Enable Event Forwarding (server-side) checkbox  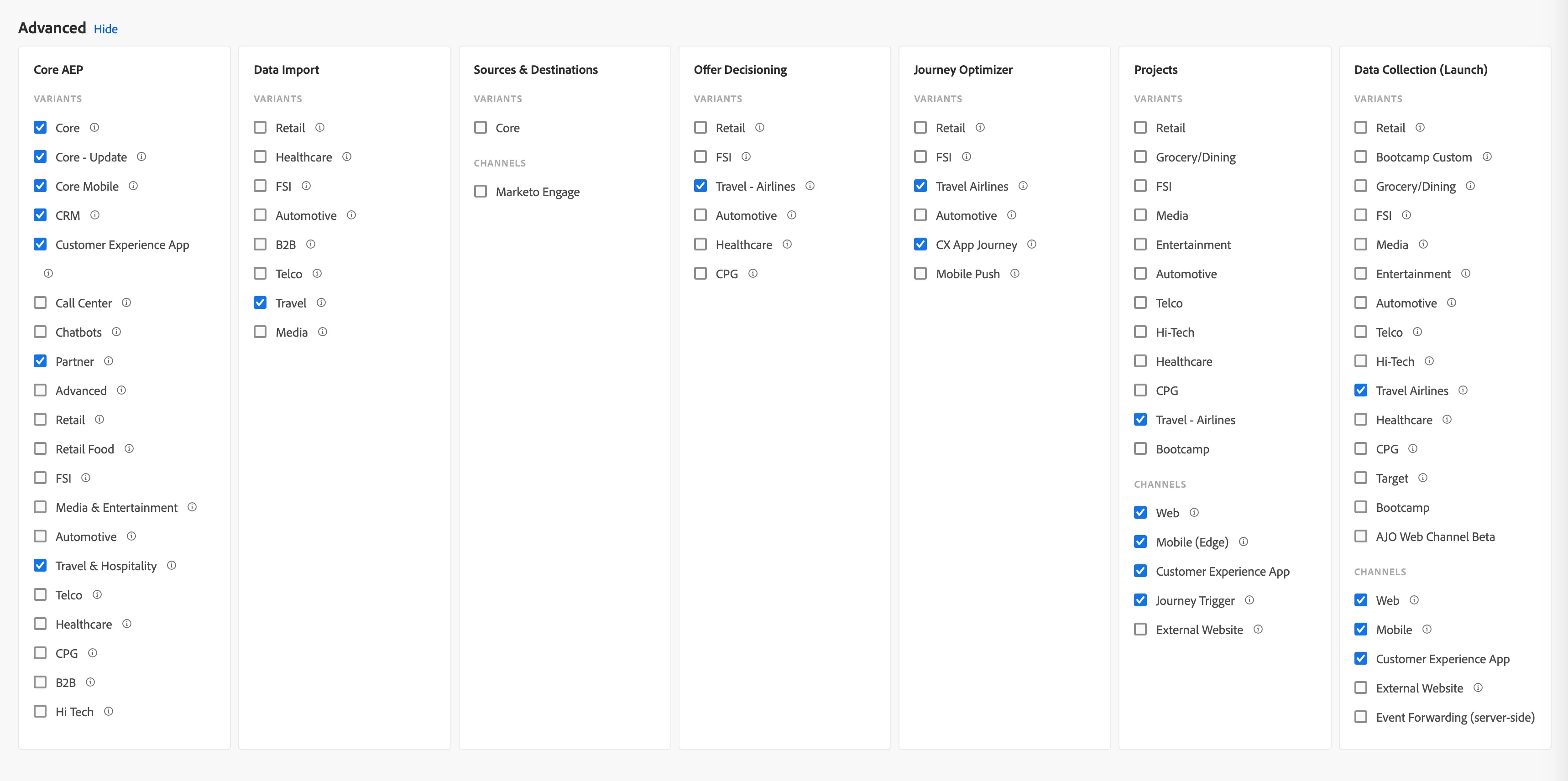point(1361,717)
